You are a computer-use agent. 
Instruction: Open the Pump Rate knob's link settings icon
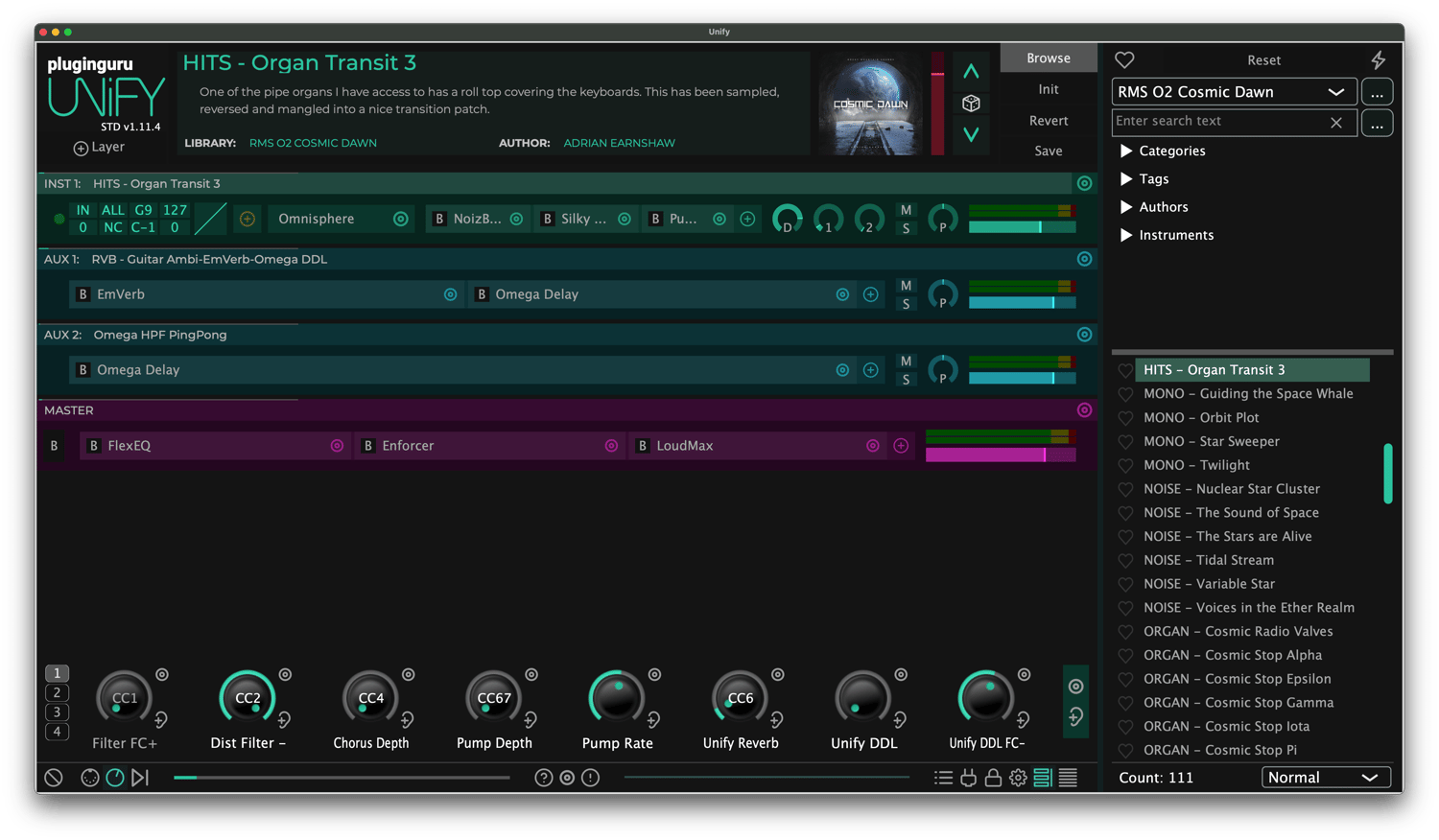pyautogui.click(x=654, y=675)
